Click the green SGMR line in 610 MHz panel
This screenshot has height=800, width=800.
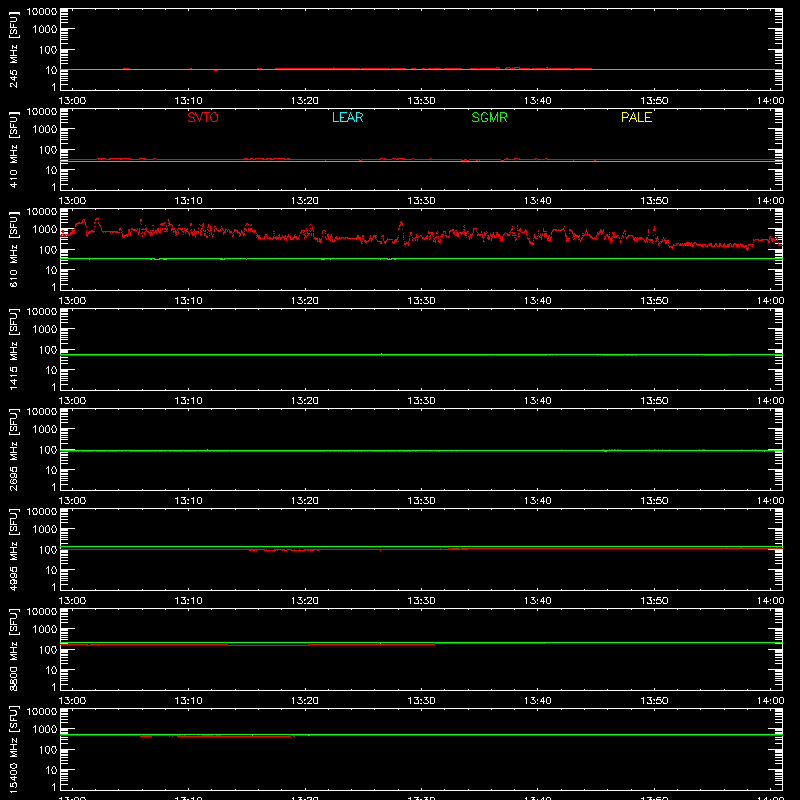click(421, 259)
